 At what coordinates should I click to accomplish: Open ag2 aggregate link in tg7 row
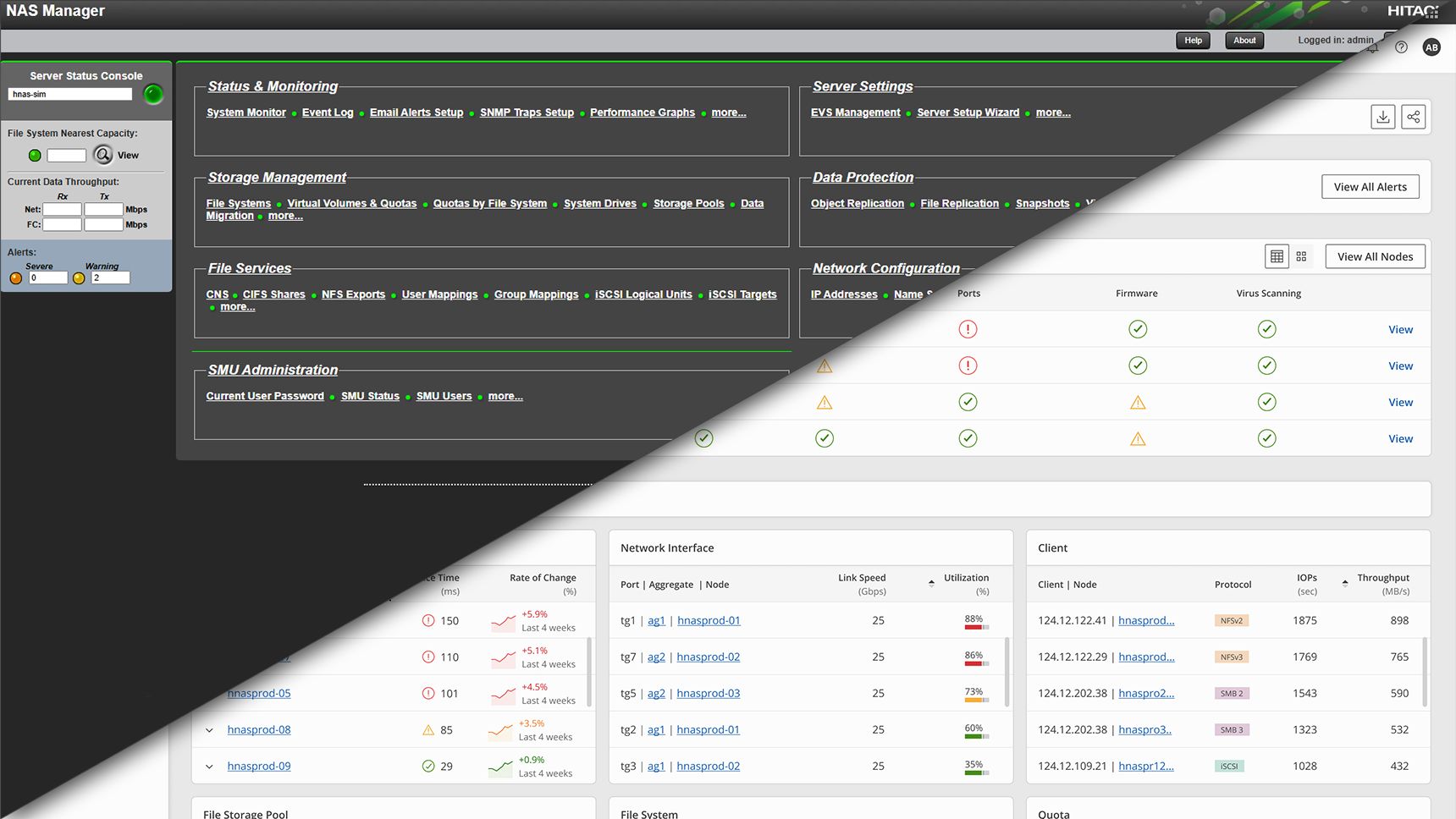point(656,657)
